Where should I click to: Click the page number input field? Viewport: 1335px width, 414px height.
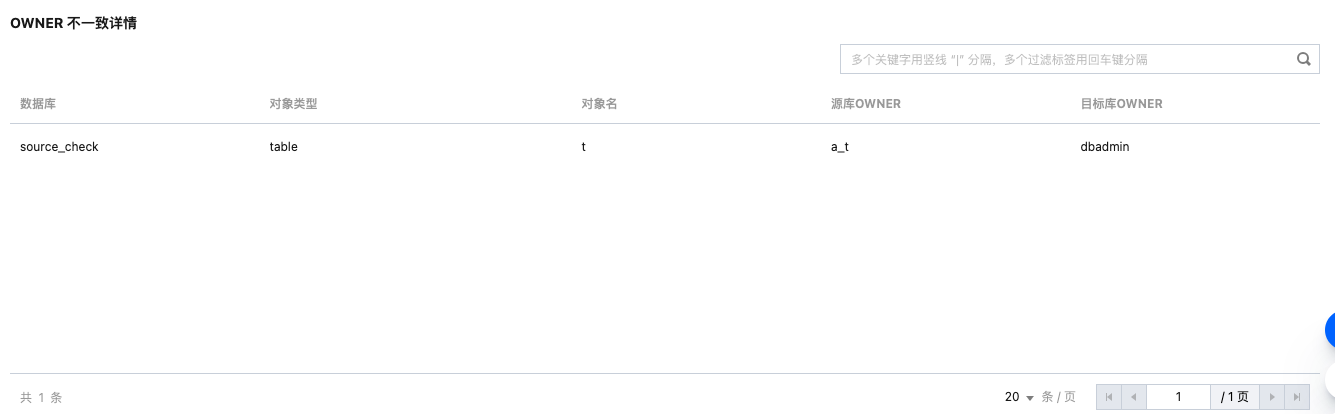coord(1178,397)
